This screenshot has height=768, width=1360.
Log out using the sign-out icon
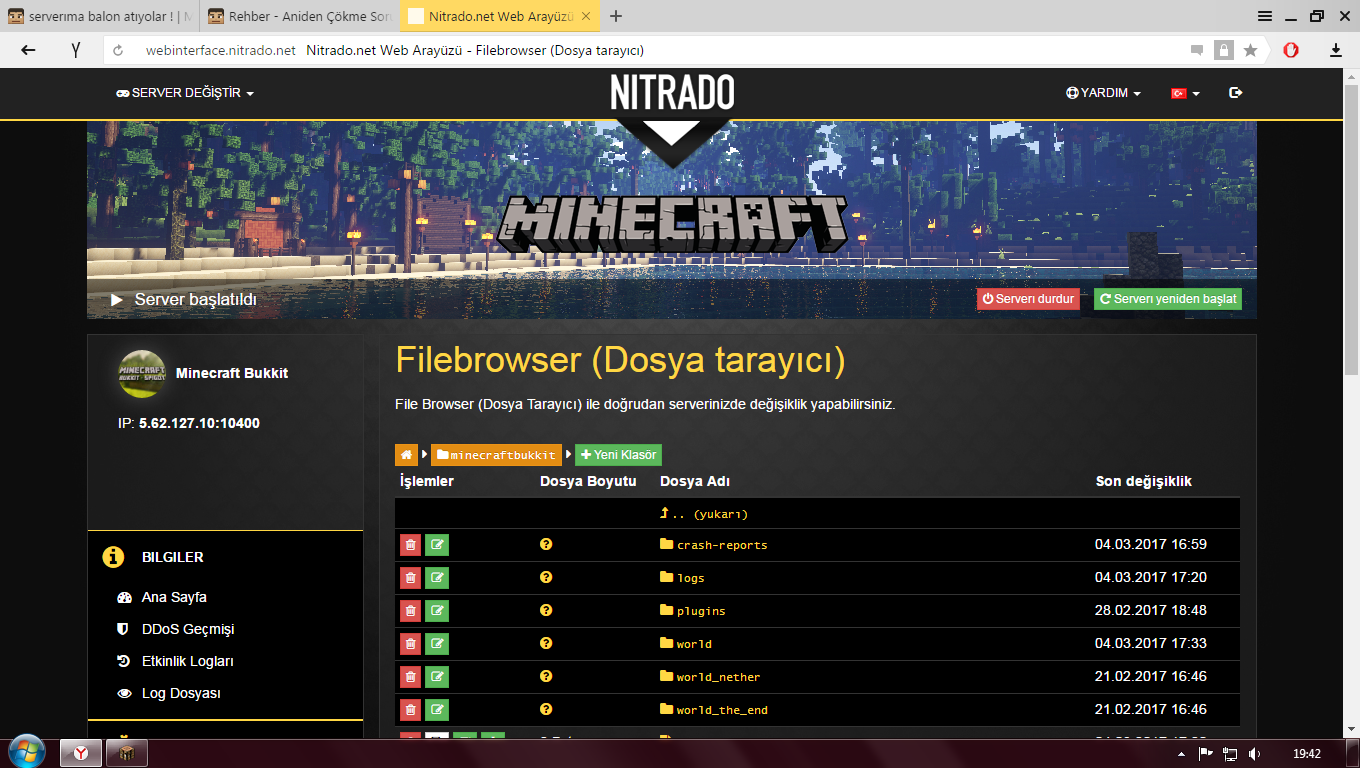pos(1236,93)
